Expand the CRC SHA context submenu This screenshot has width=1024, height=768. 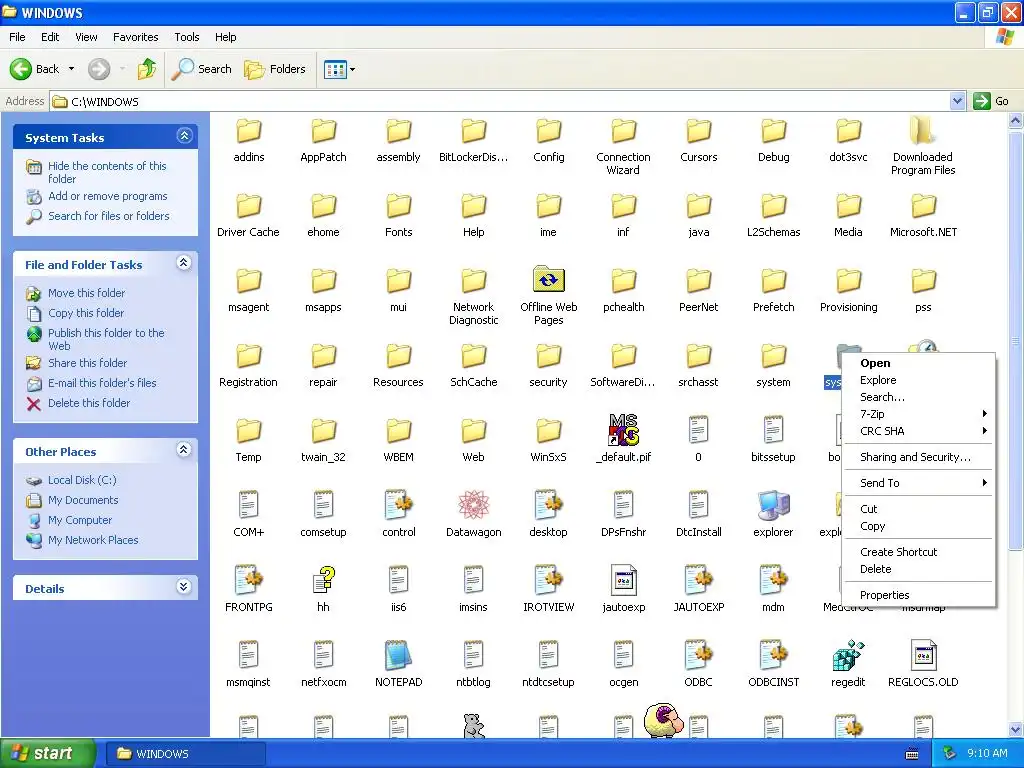[x=918, y=431]
